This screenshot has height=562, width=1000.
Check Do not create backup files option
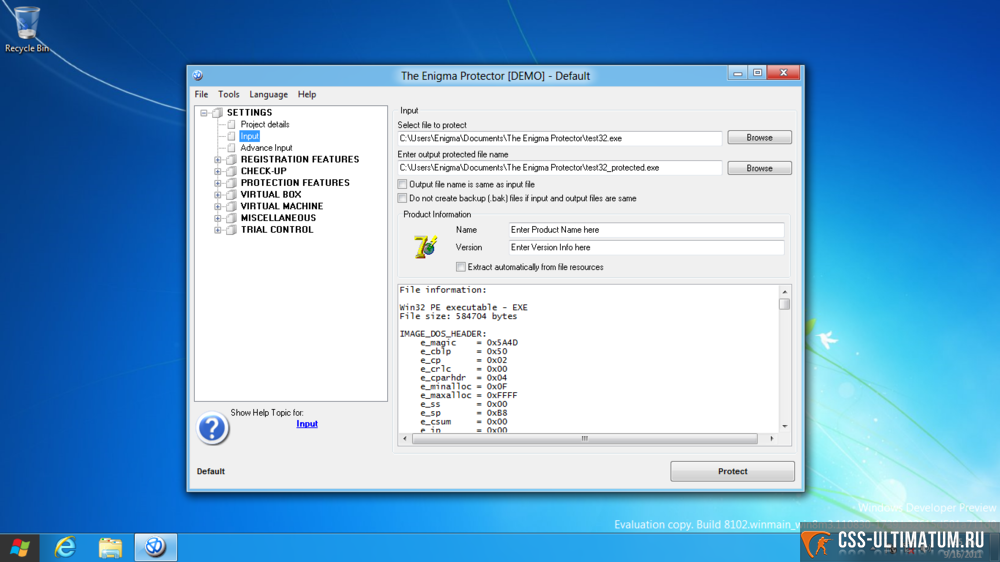(402, 198)
